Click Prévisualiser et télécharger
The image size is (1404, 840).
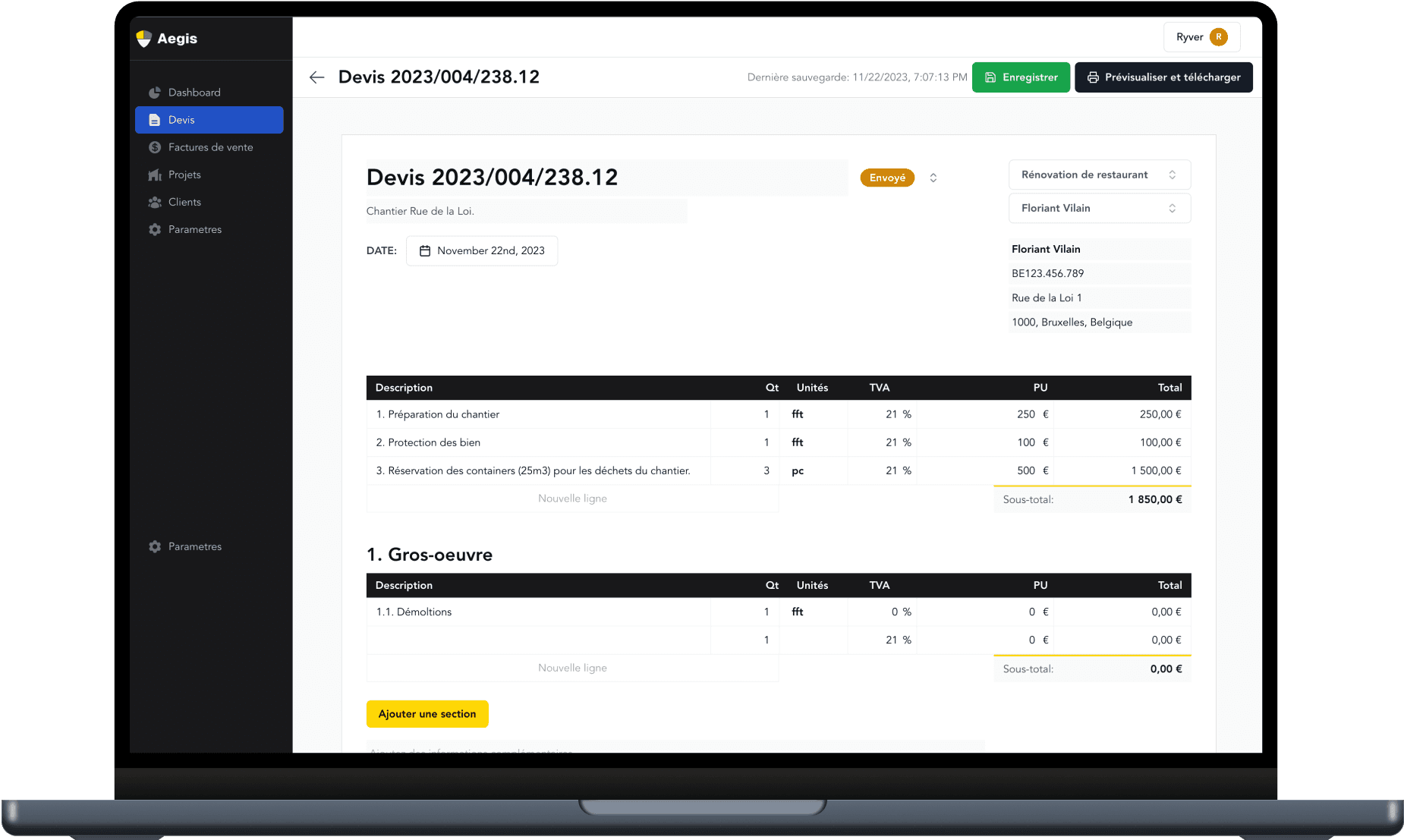click(x=1163, y=77)
